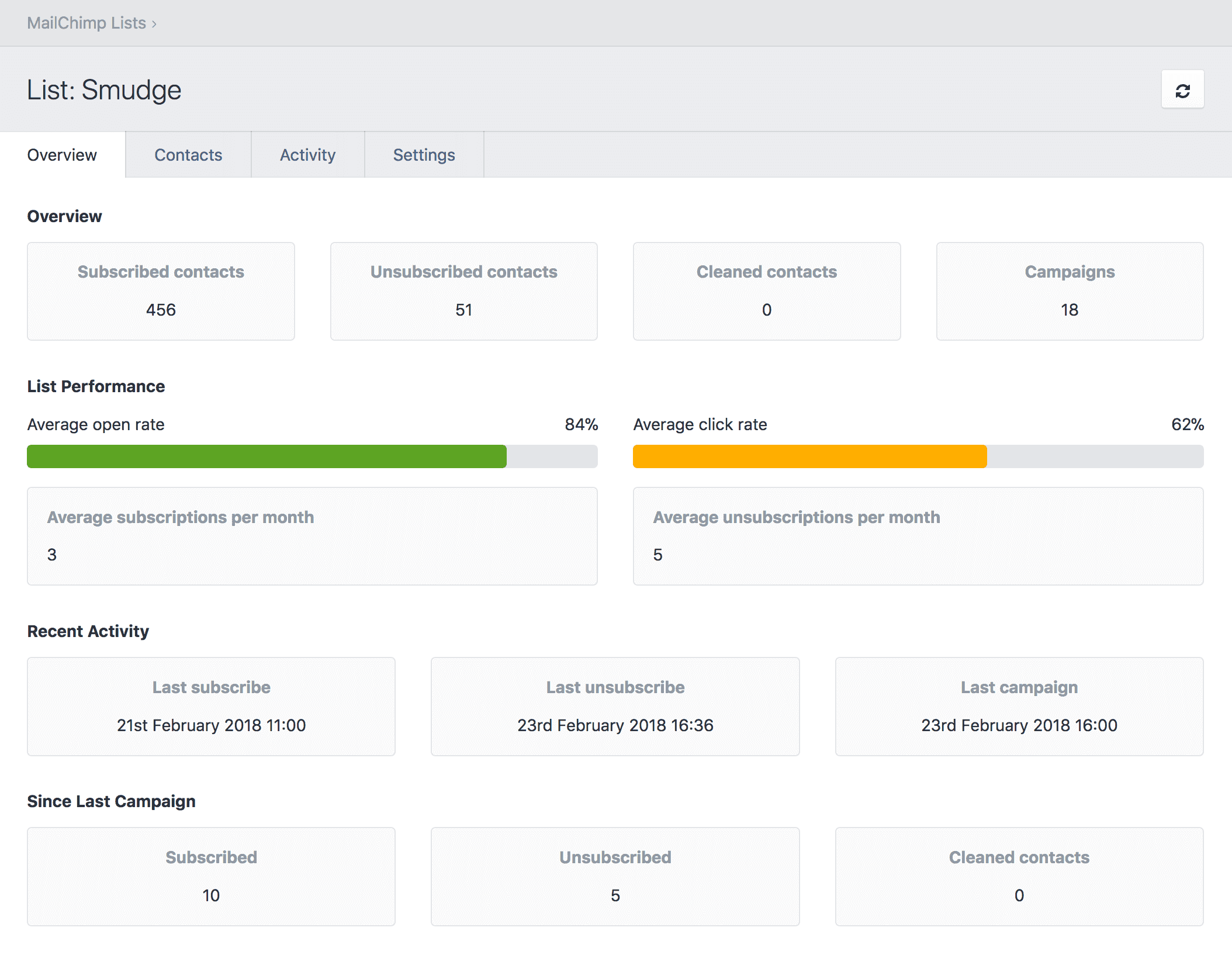
Task: Click the orange average click rate bar
Action: pyautogui.click(x=809, y=456)
